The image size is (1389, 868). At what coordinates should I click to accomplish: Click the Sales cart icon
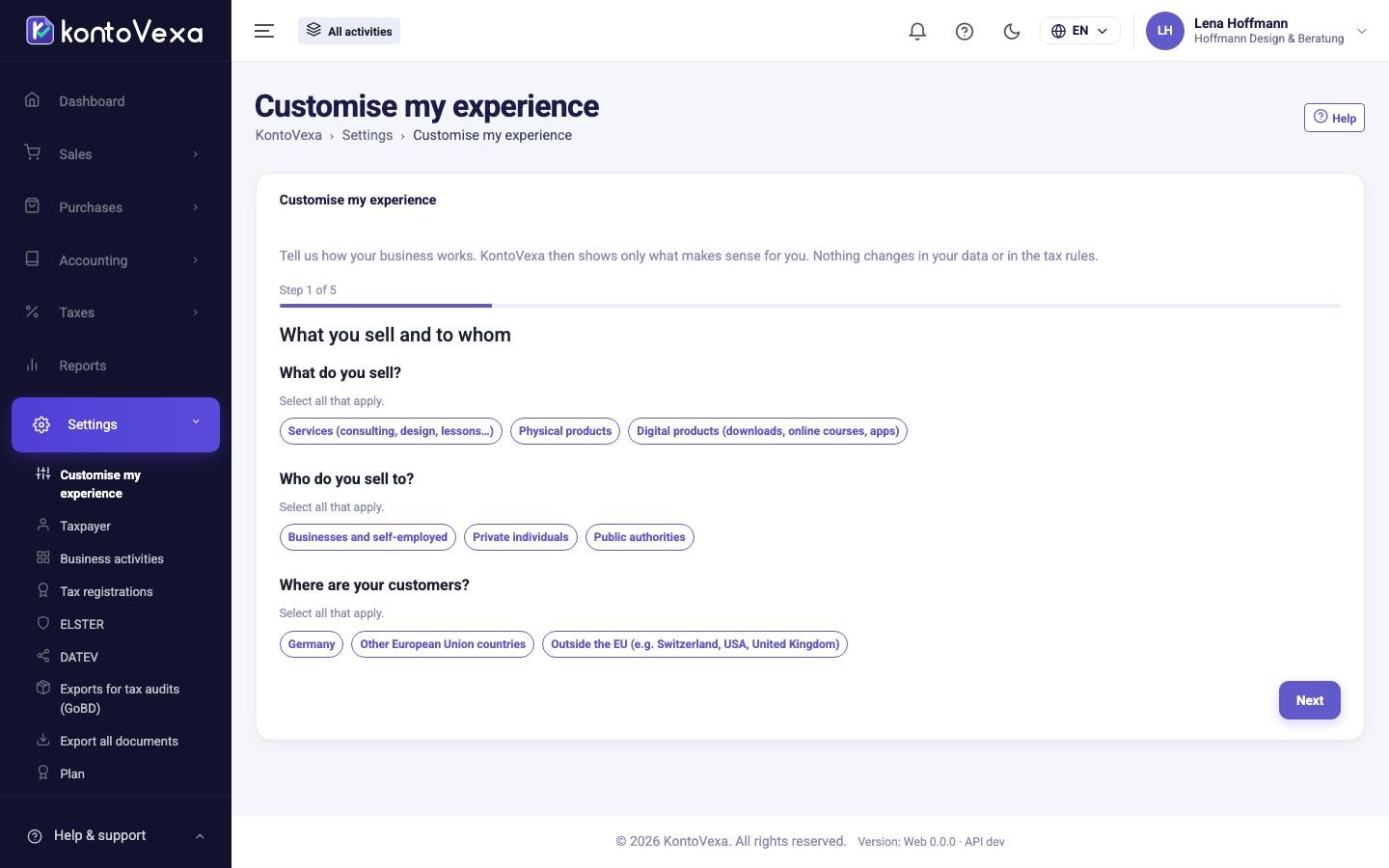(x=32, y=153)
